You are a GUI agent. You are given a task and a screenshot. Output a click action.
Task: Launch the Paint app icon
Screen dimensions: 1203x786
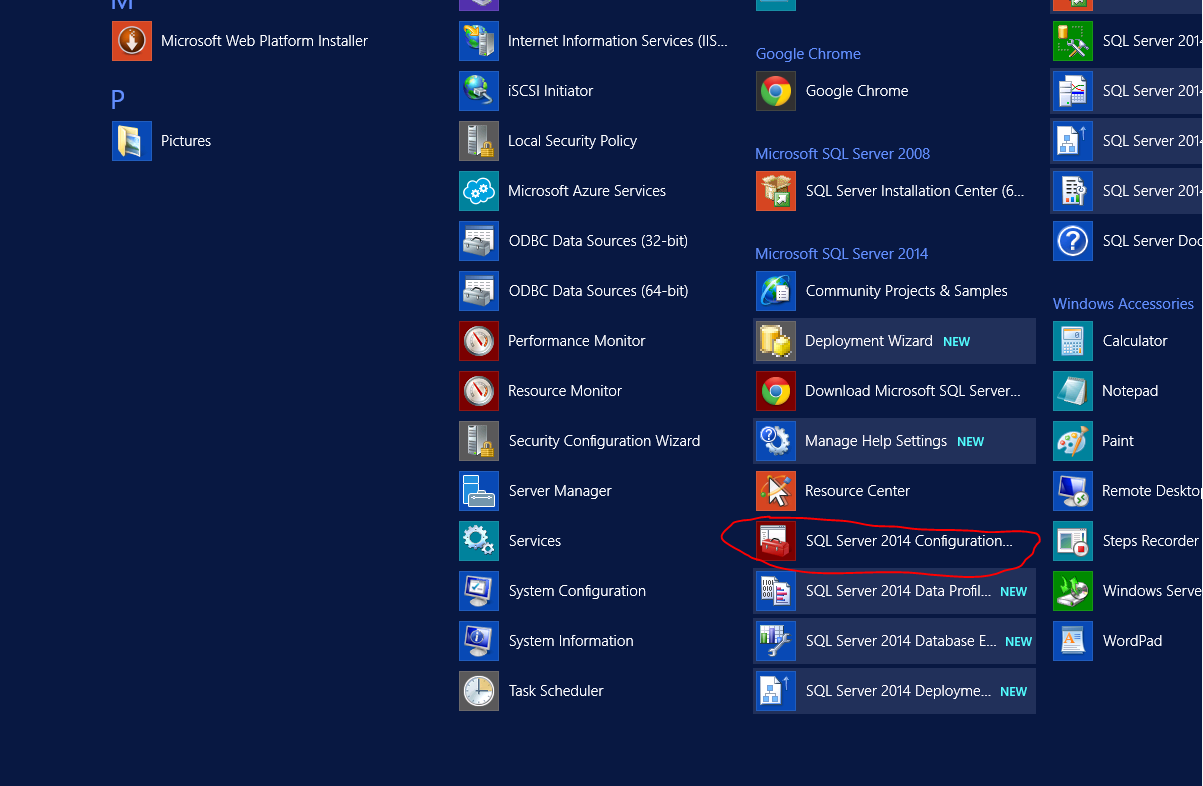(x=1073, y=441)
